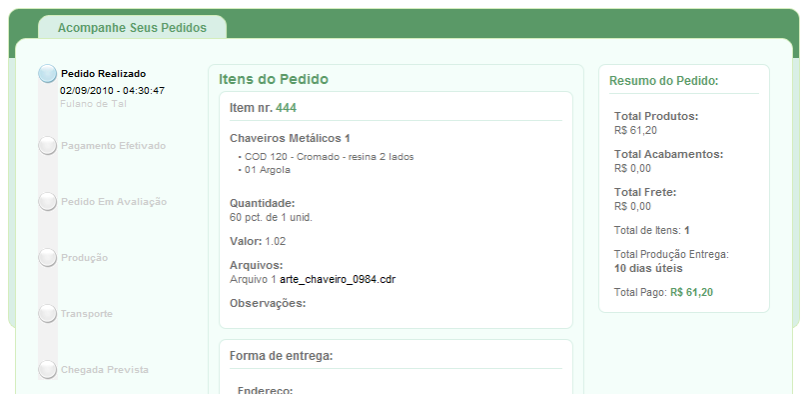
Task: Click the Resumo do Pedido heading
Action: [664, 81]
